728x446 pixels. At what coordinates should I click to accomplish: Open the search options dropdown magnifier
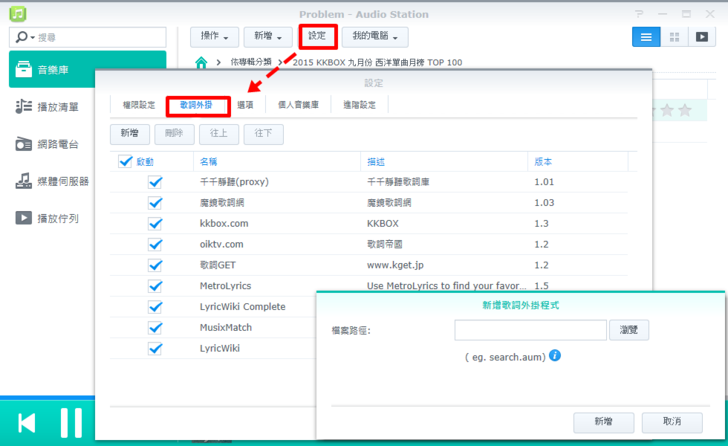pyautogui.click(x=24, y=37)
